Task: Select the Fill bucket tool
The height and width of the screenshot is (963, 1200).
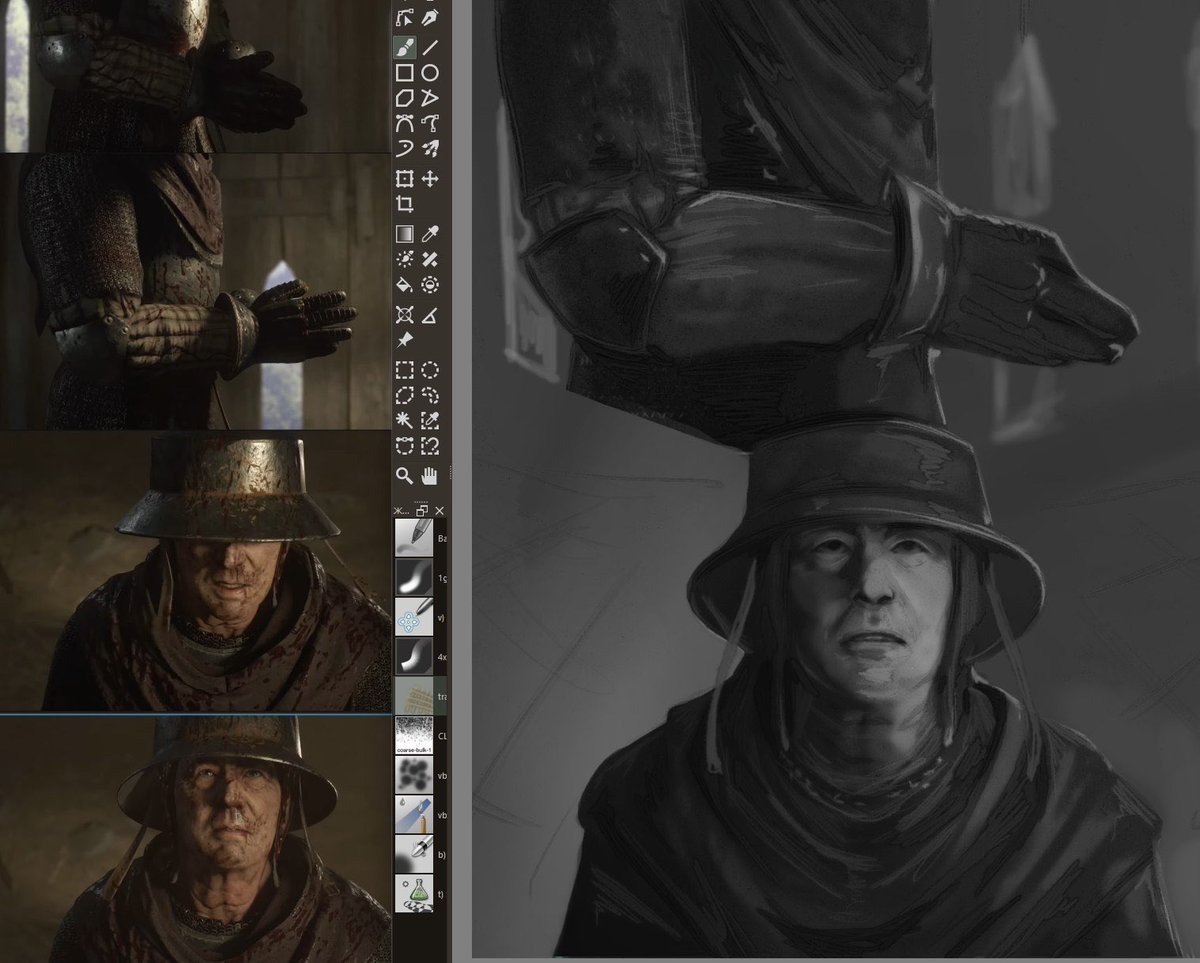Action: [x=405, y=285]
